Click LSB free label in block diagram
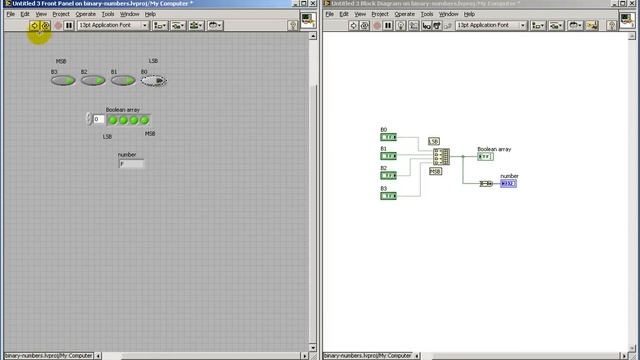 (434, 141)
